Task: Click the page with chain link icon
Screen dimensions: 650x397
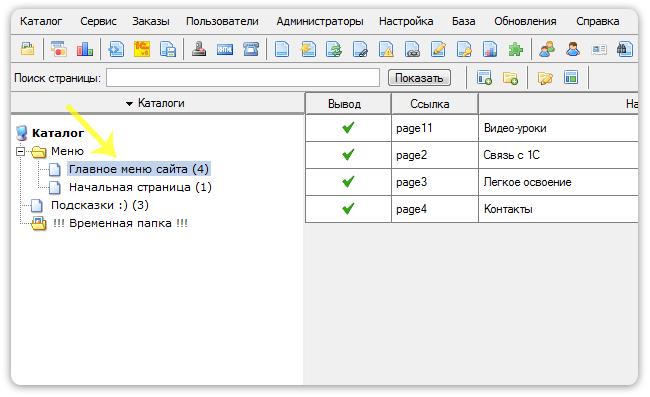Action: pos(412,49)
